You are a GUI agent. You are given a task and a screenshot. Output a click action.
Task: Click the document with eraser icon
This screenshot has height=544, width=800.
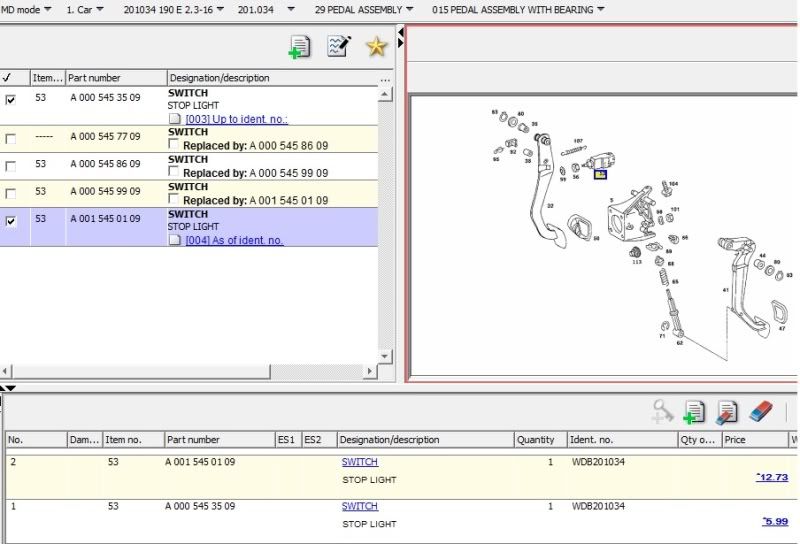pyautogui.click(x=727, y=412)
